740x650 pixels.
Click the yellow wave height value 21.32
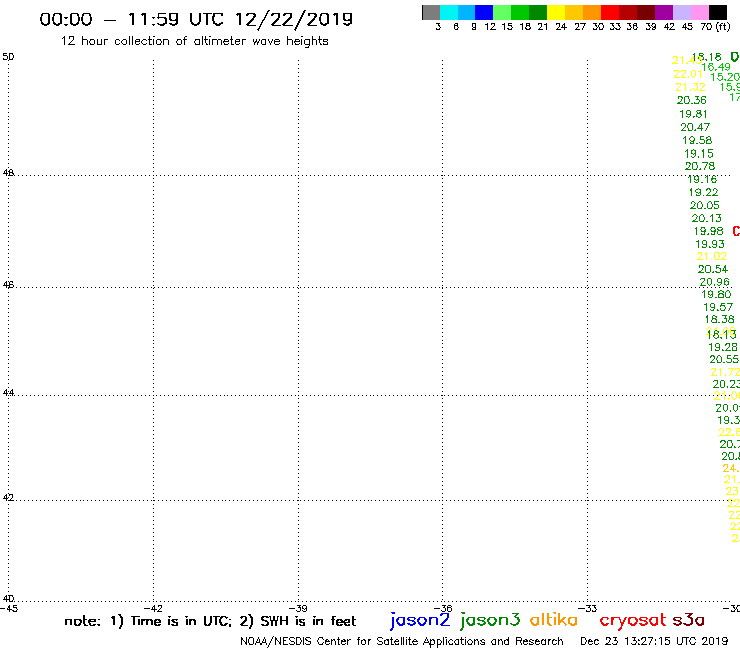690,87
